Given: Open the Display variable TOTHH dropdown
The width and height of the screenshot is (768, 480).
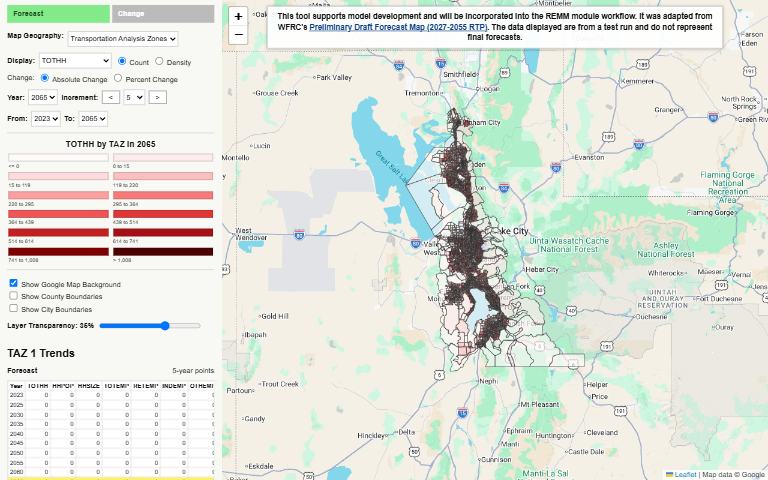Looking at the screenshot, I should click(x=75, y=61).
